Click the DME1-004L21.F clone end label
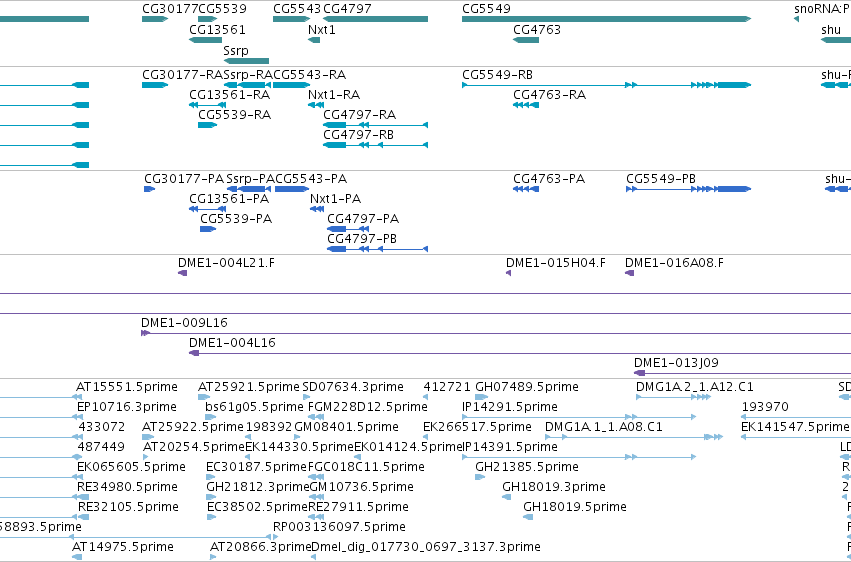Screen dimensions: 851x562 226,263
